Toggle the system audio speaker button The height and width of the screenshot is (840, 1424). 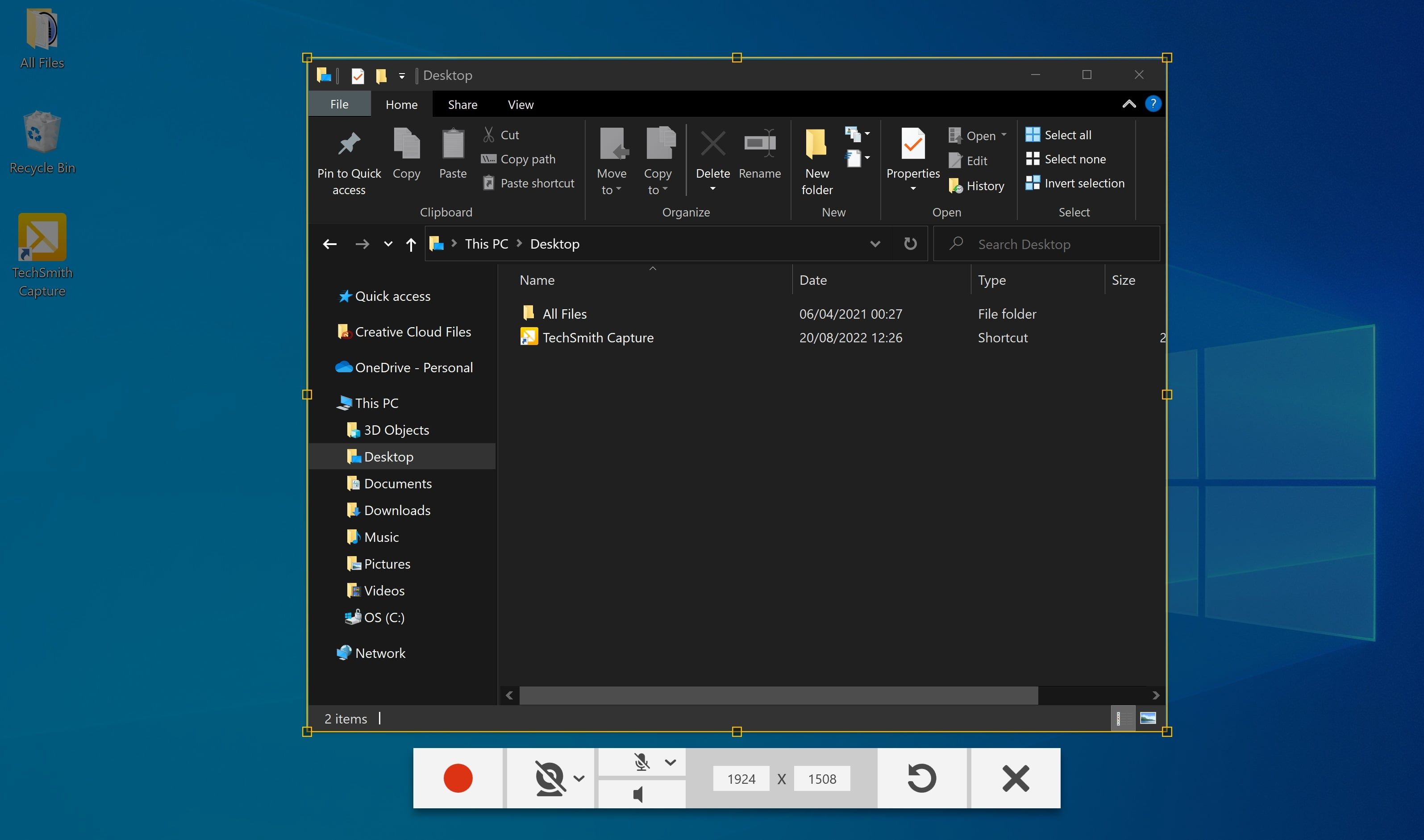639,794
